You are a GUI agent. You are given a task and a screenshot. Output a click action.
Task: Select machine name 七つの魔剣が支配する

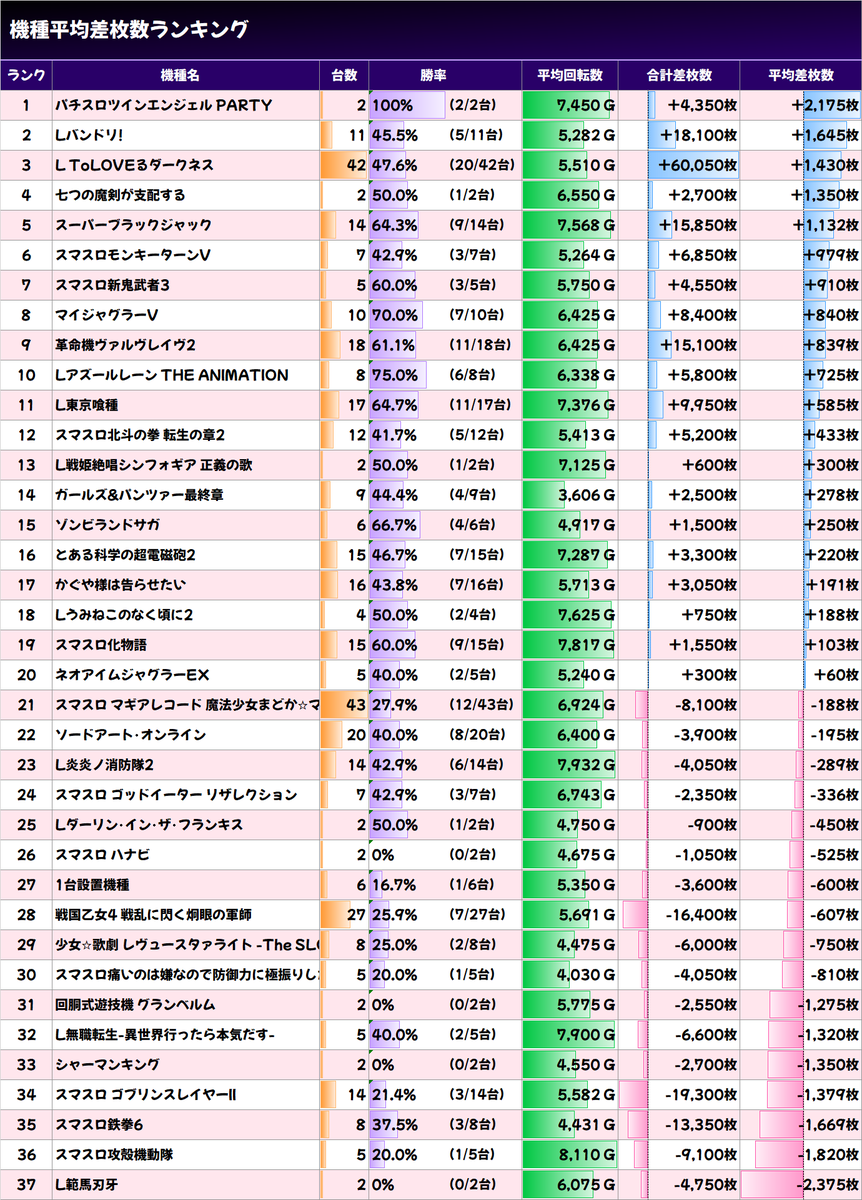point(120,195)
